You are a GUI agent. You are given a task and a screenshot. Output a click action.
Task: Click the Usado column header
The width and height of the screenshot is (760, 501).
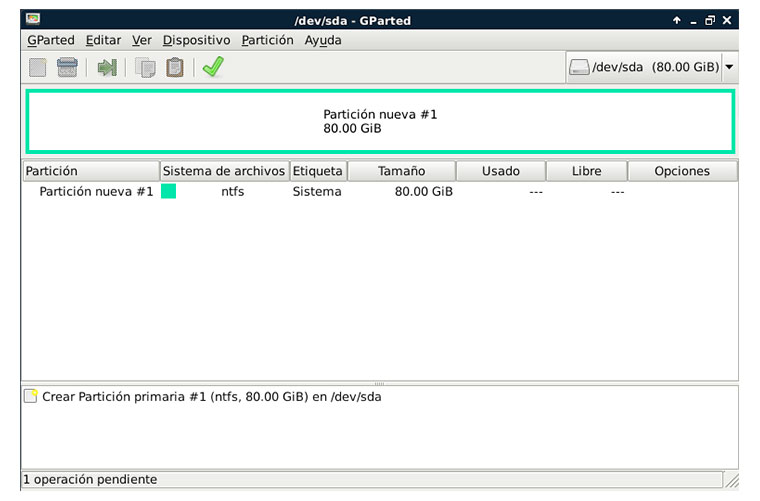pyautogui.click(x=501, y=171)
